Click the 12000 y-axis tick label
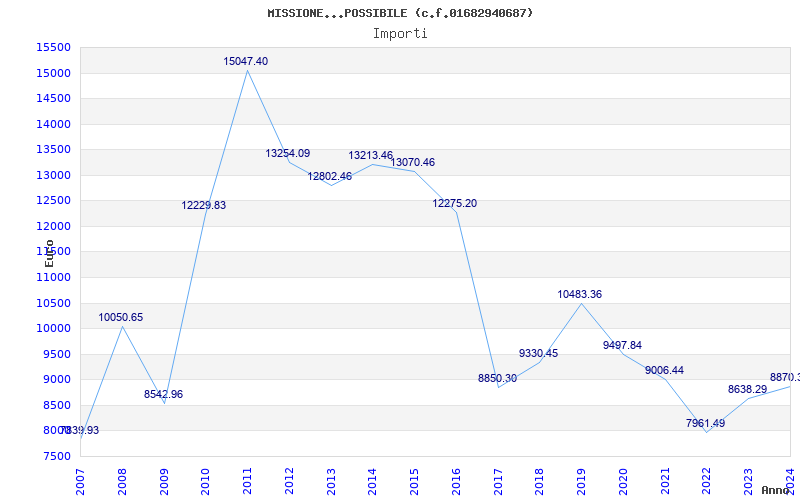The image size is (800, 500). (x=54, y=226)
